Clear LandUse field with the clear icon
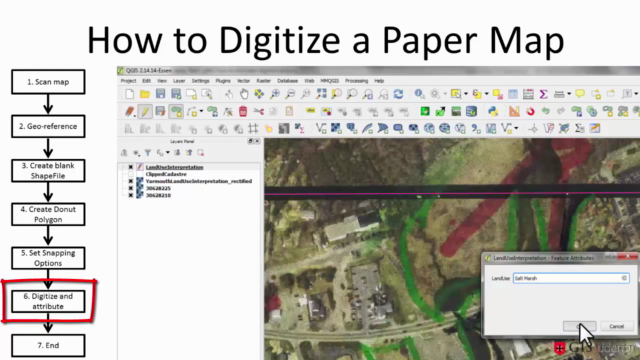Screen dimensions: 640x360 point(624,278)
